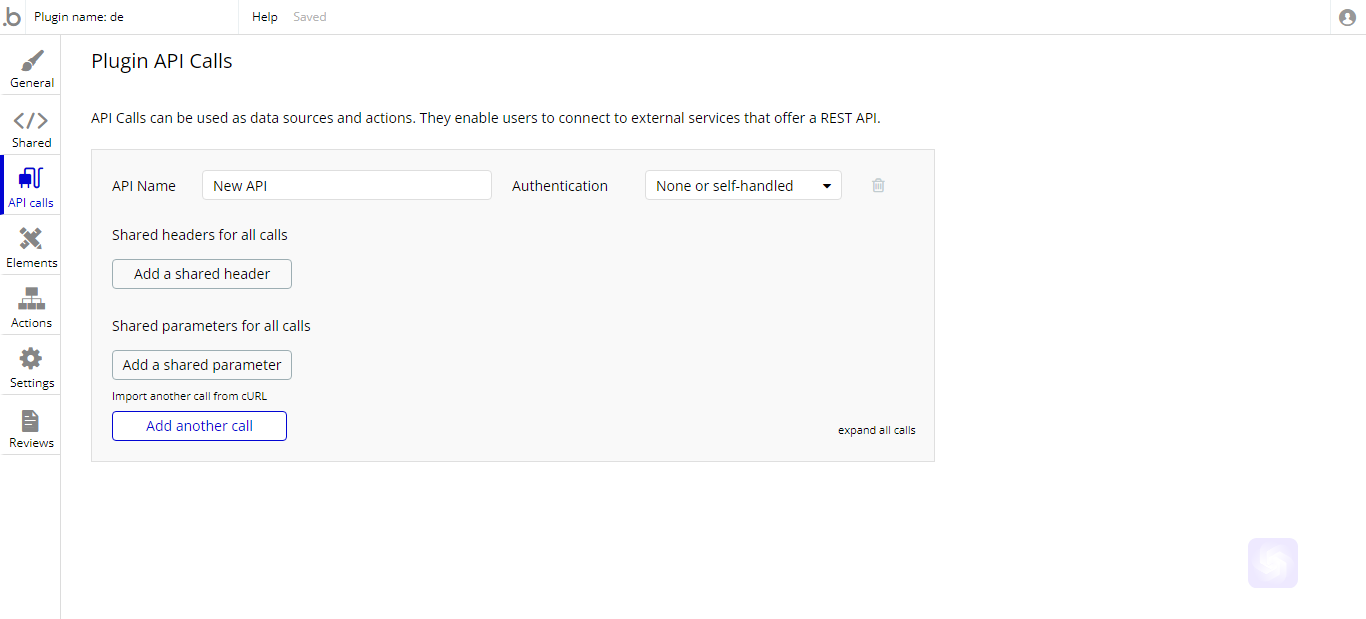
Task: Open the General tab paintbrush icon
Action: pos(32,61)
